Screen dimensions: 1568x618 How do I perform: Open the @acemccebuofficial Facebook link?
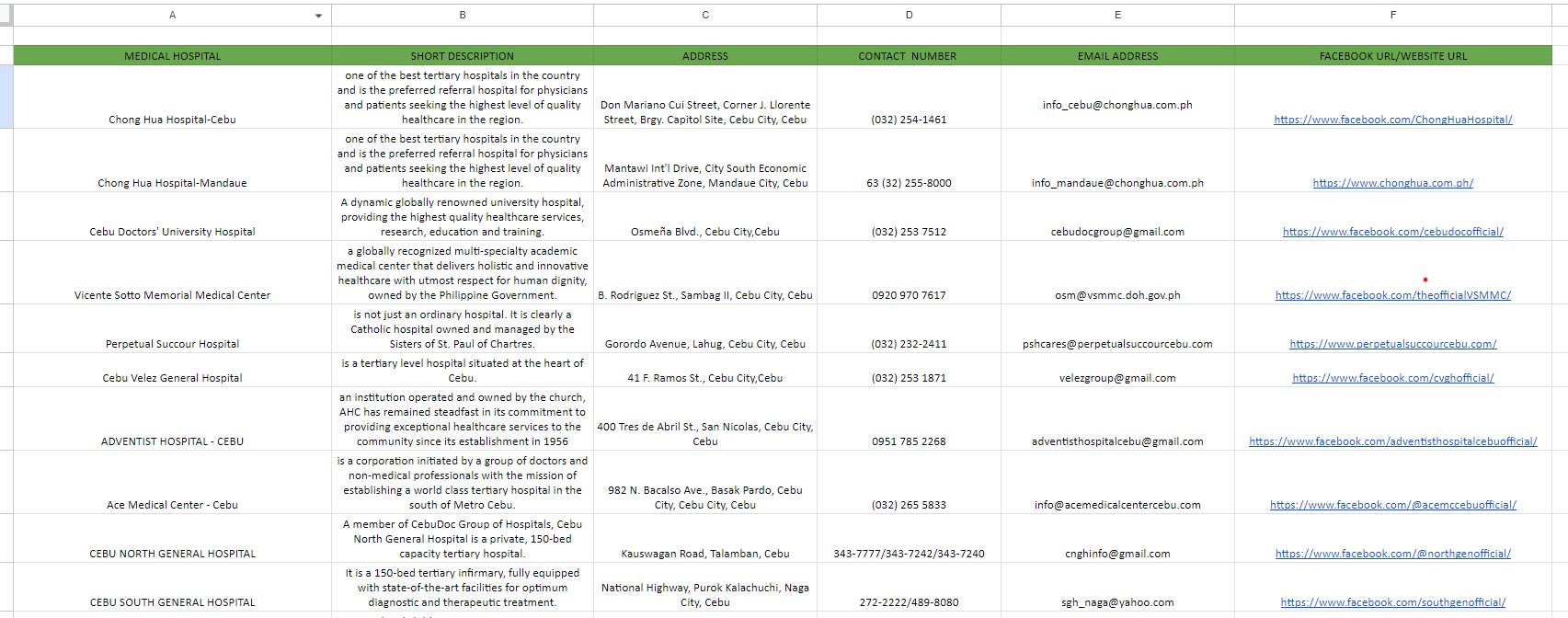(x=1393, y=505)
